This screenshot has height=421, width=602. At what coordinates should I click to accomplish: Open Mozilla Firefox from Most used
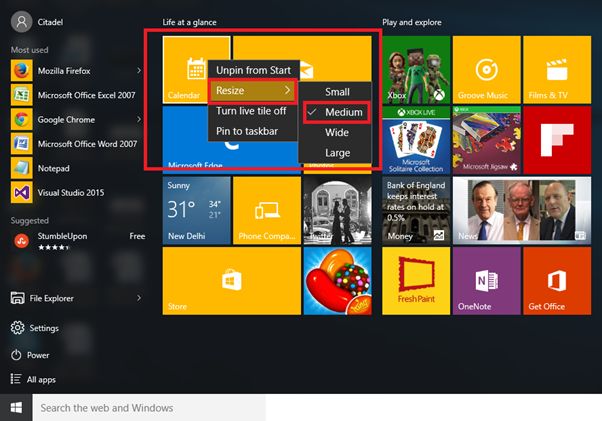[x=75, y=71]
